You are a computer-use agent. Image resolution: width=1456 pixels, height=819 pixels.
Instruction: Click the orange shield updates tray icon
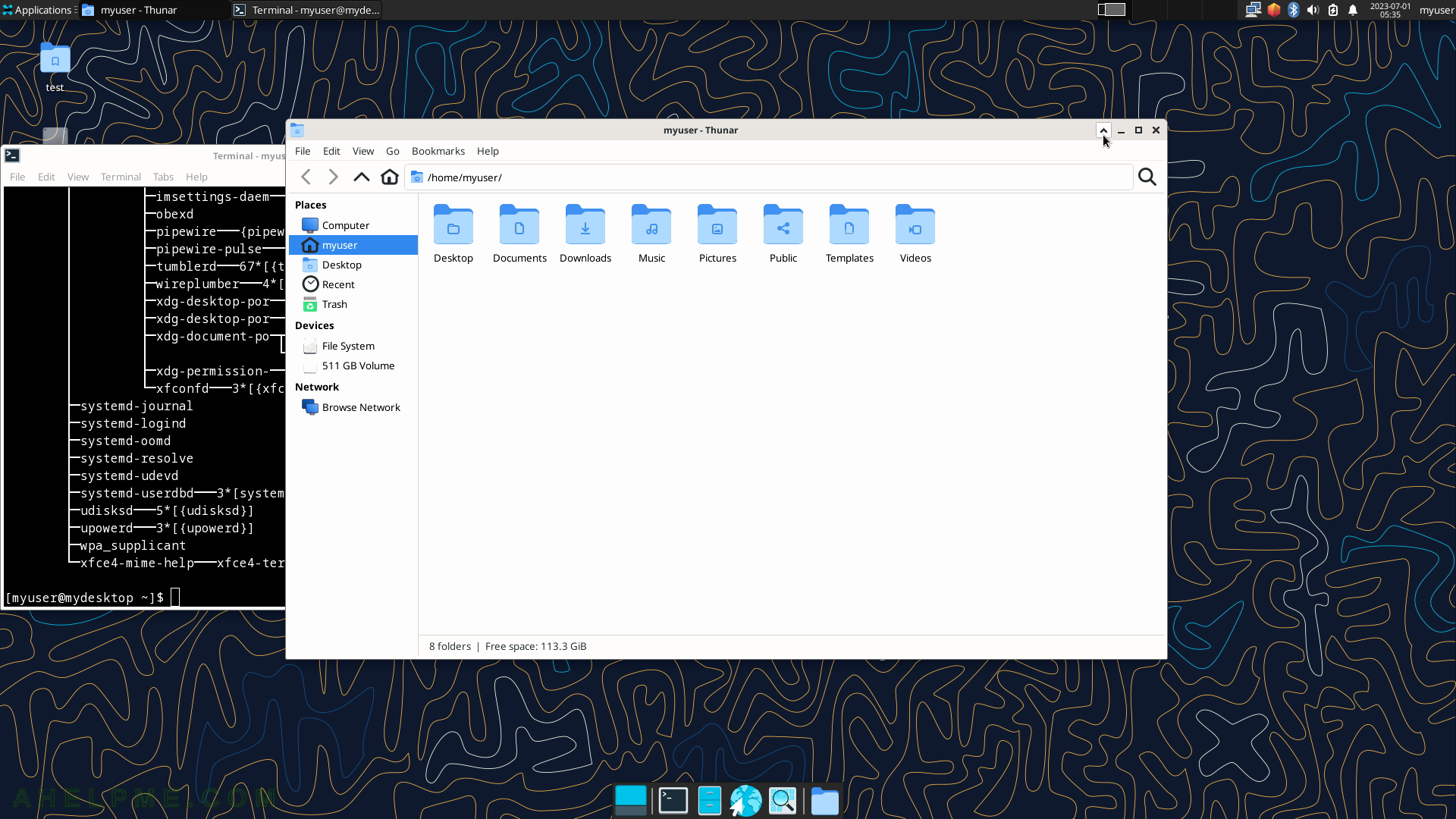1274,10
